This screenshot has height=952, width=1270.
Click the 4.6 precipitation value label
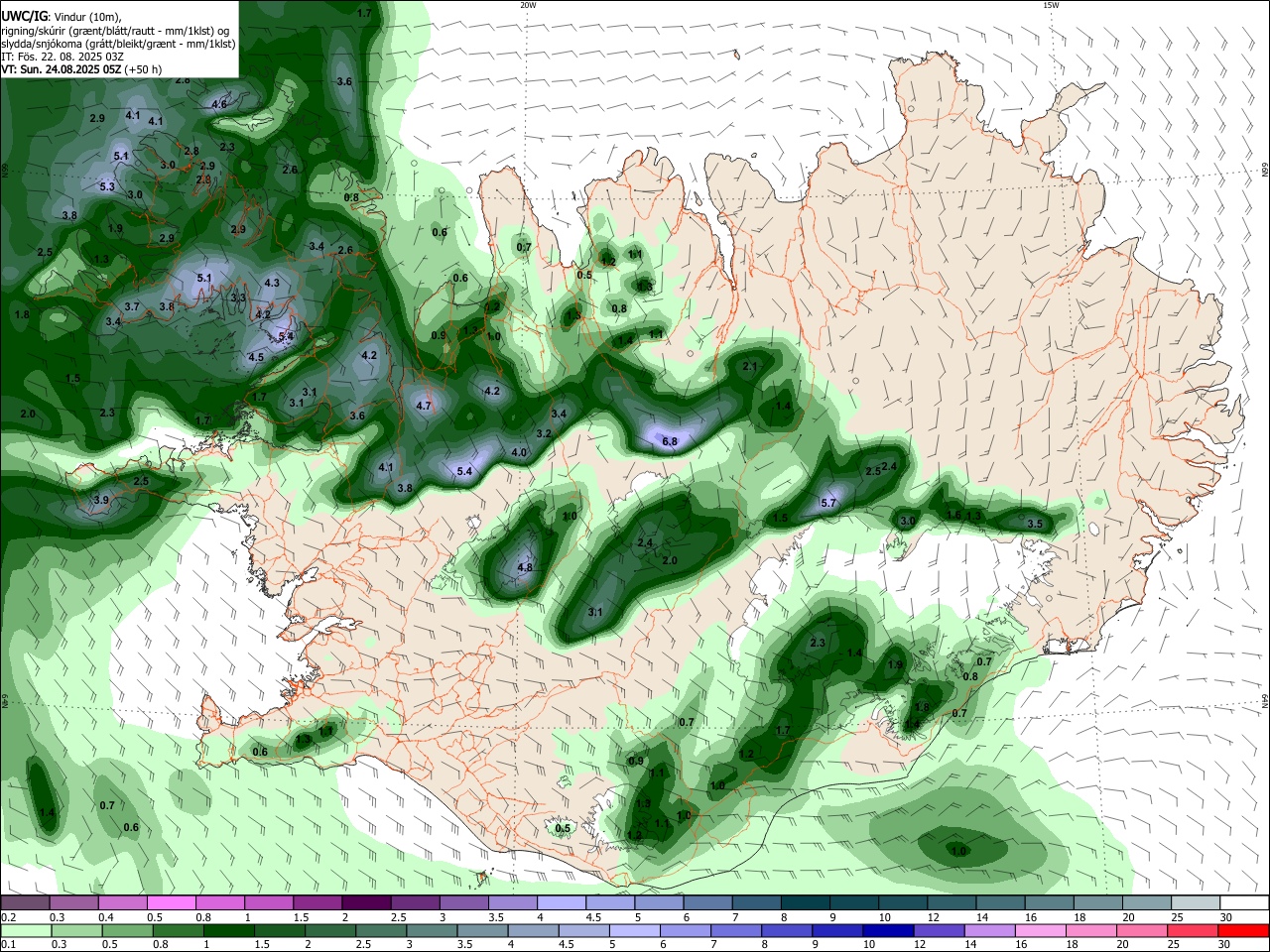tap(219, 104)
